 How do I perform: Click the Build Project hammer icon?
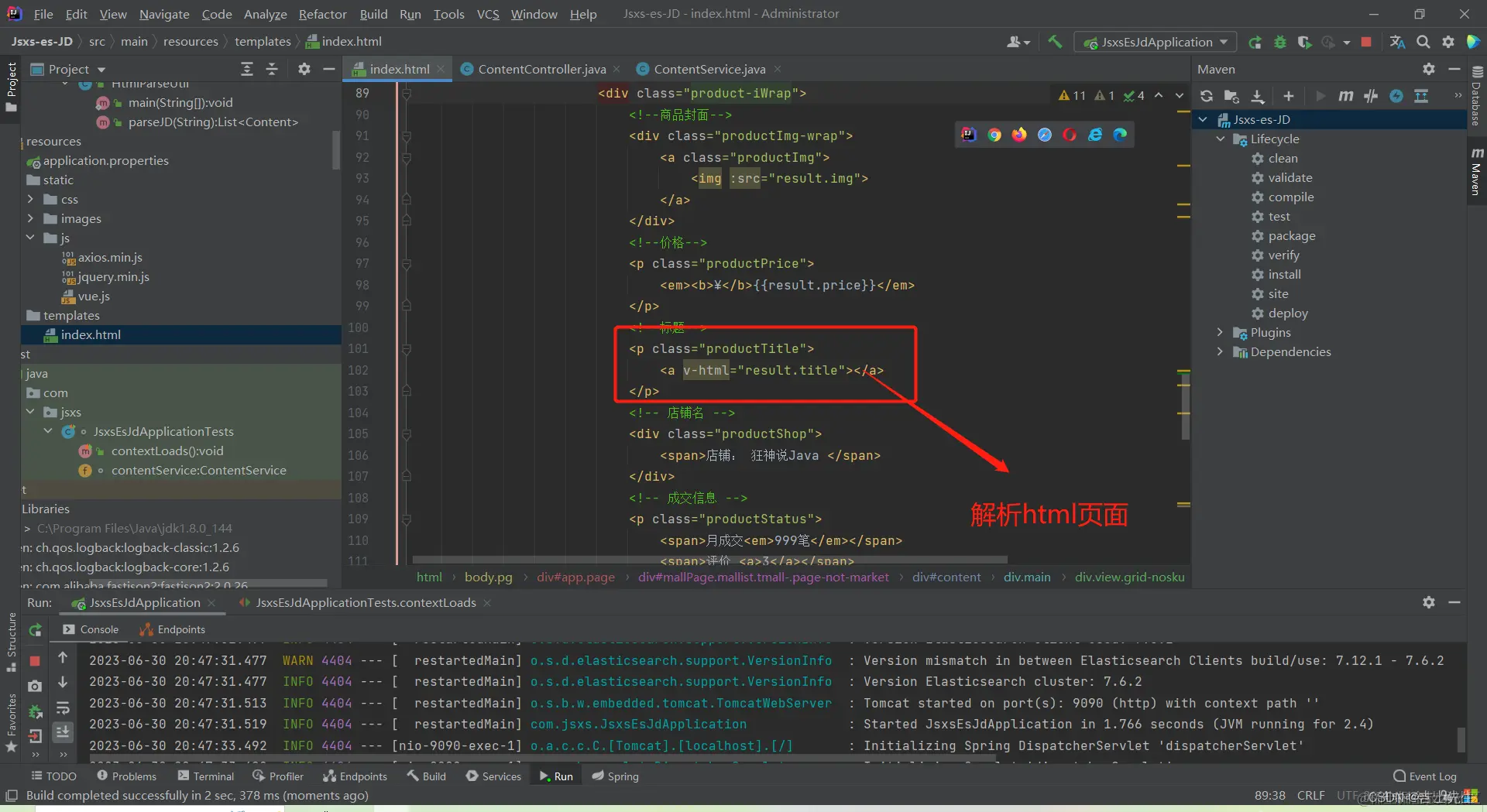1055,42
